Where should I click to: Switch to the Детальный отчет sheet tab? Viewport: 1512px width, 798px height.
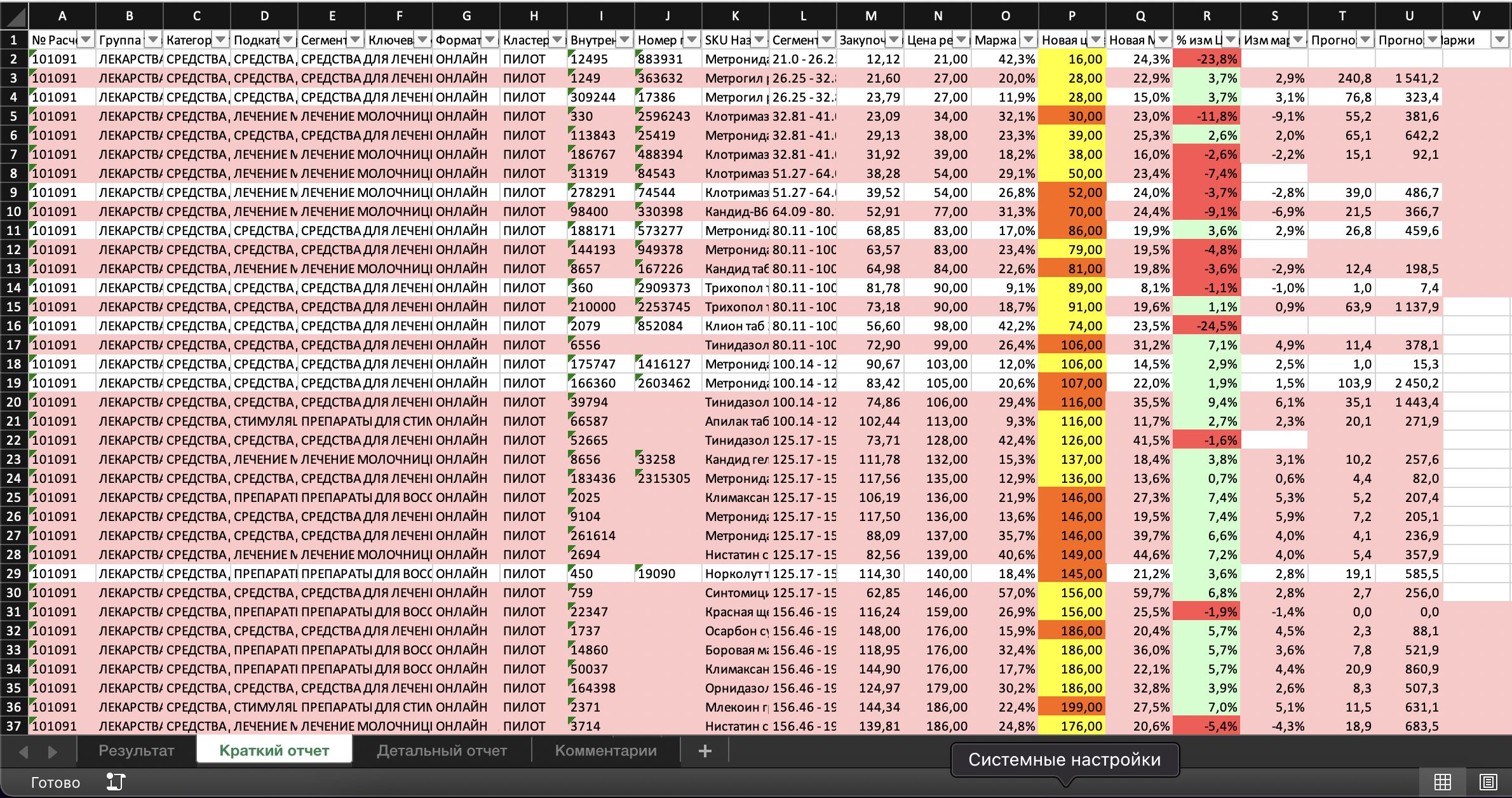[x=442, y=751]
